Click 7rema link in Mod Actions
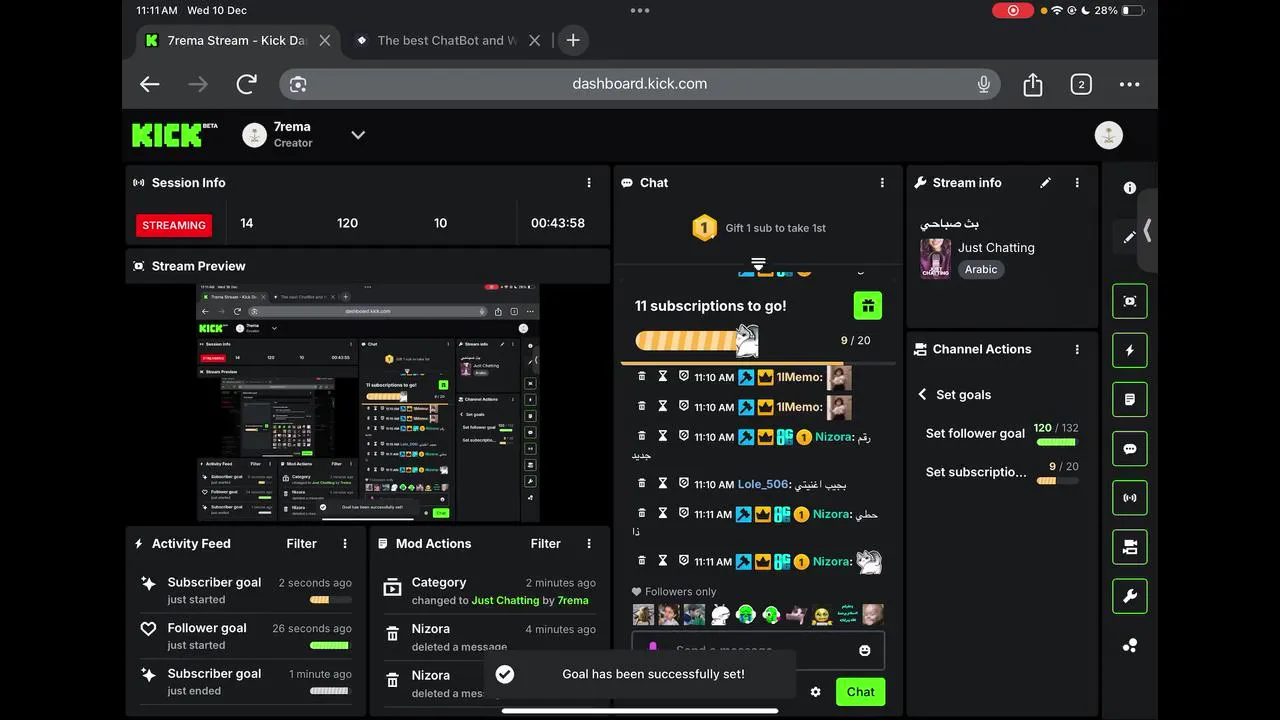Image resolution: width=1280 pixels, height=720 pixels. [573, 601]
